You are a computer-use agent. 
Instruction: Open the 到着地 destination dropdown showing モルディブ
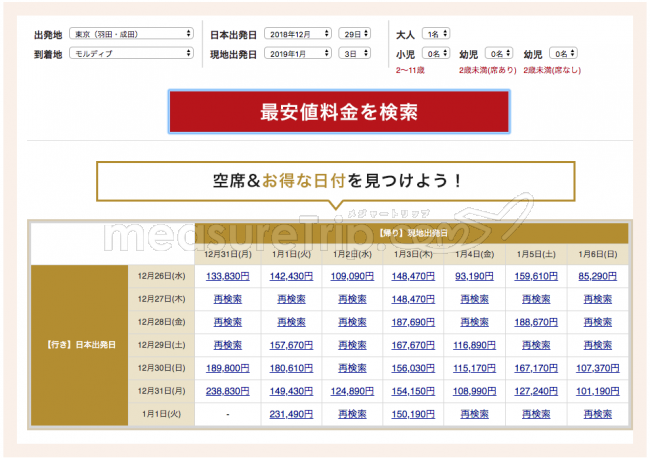tap(131, 53)
